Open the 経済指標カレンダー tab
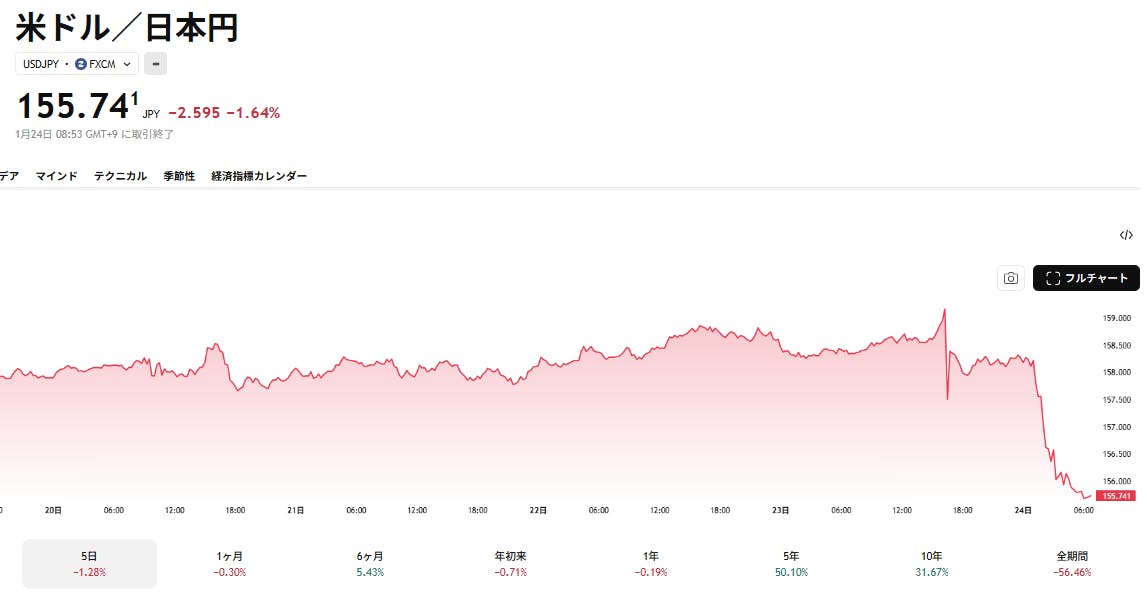 259,176
